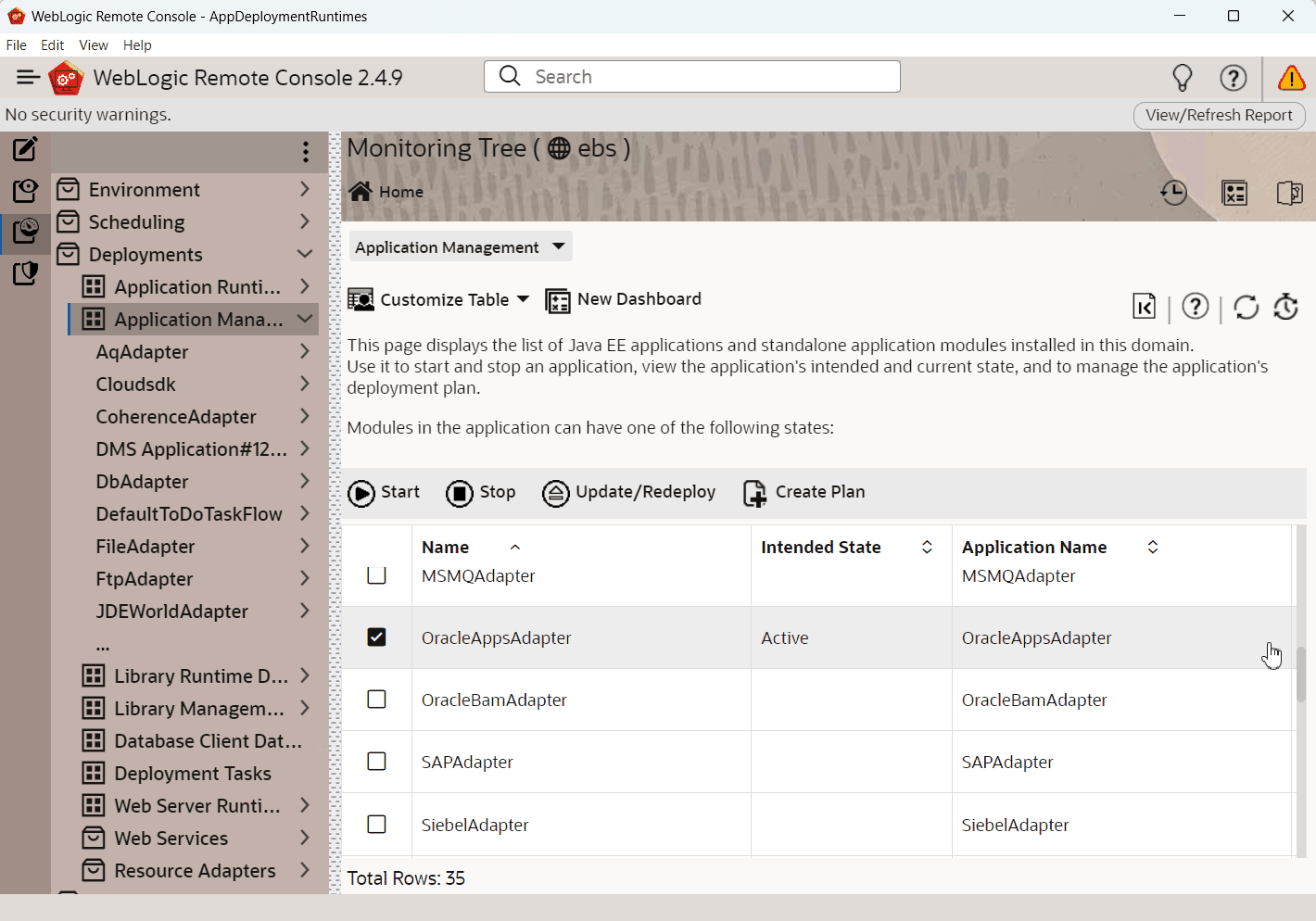This screenshot has height=921, width=1316.
Task: Open Application Runtime Data tree item
Action: point(197,286)
